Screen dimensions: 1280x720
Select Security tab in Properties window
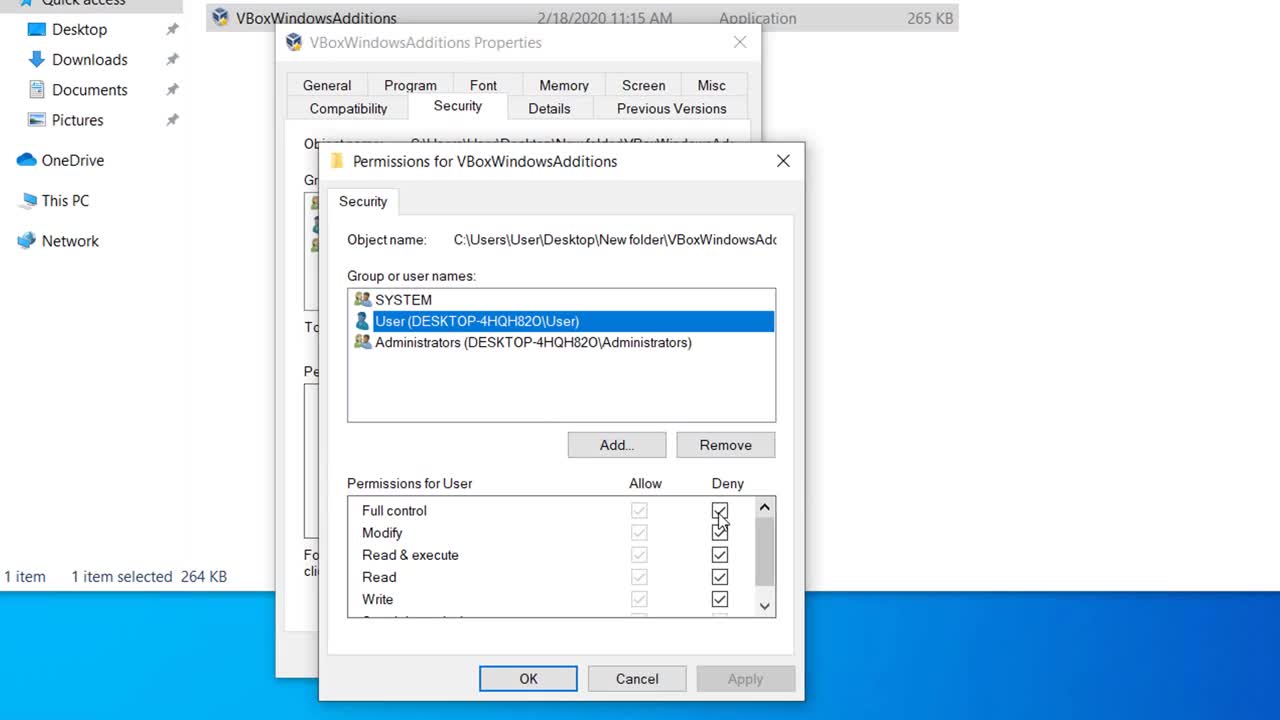coord(458,106)
